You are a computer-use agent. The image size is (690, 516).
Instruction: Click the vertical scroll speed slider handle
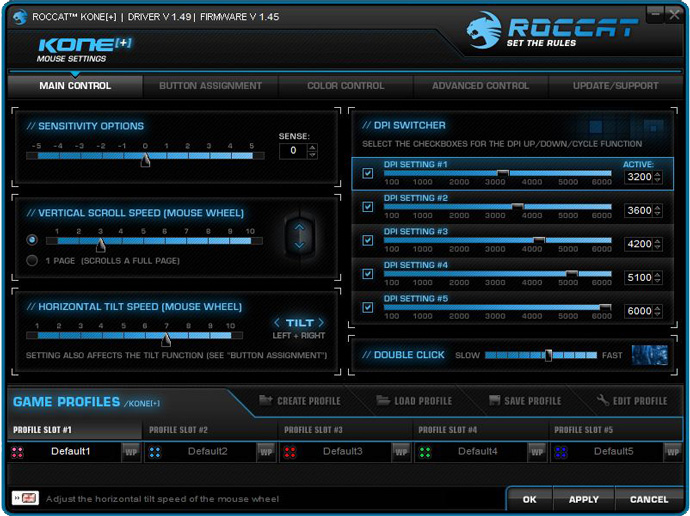coord(101,245)
